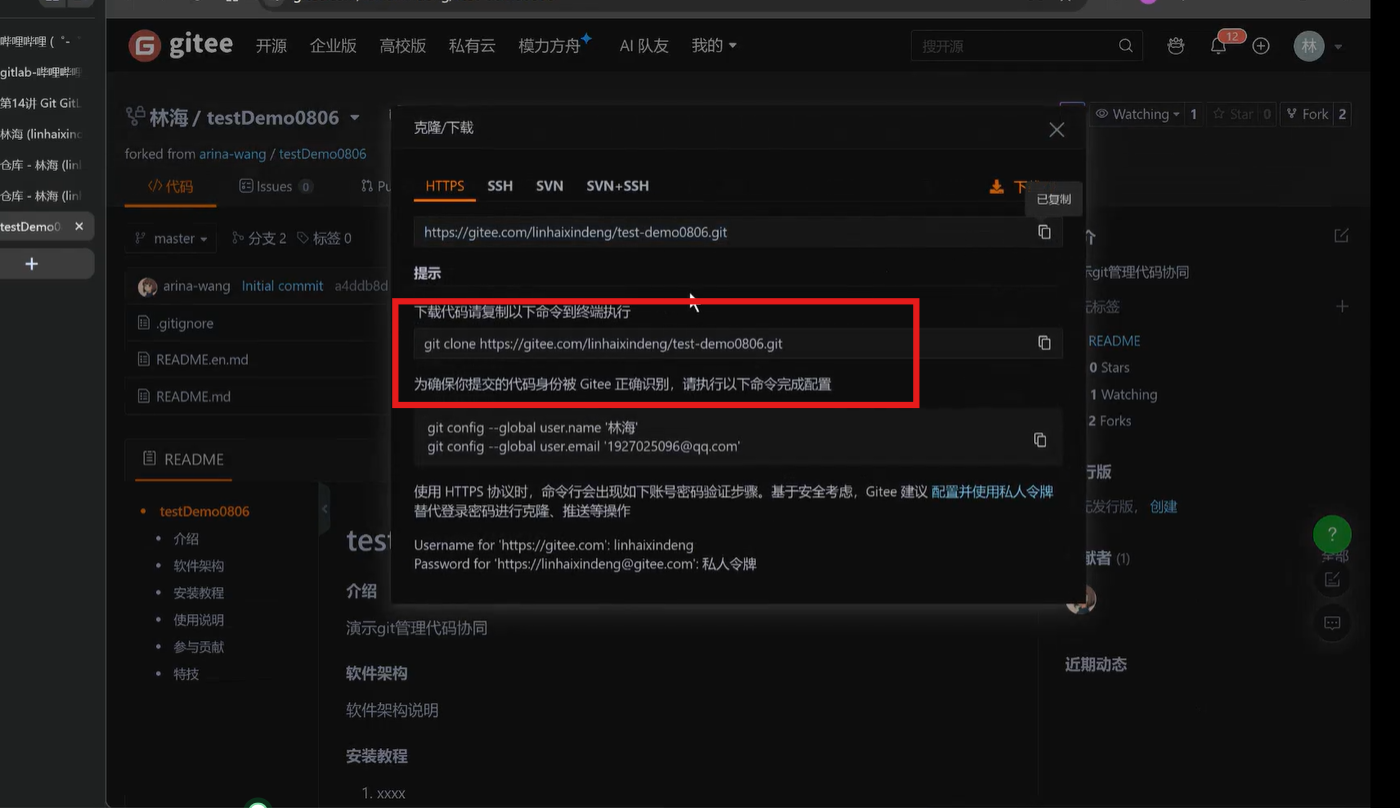1400x808 pixels.
Task: Jump to 软件架构 in the README outline
Action: point(199,565)
